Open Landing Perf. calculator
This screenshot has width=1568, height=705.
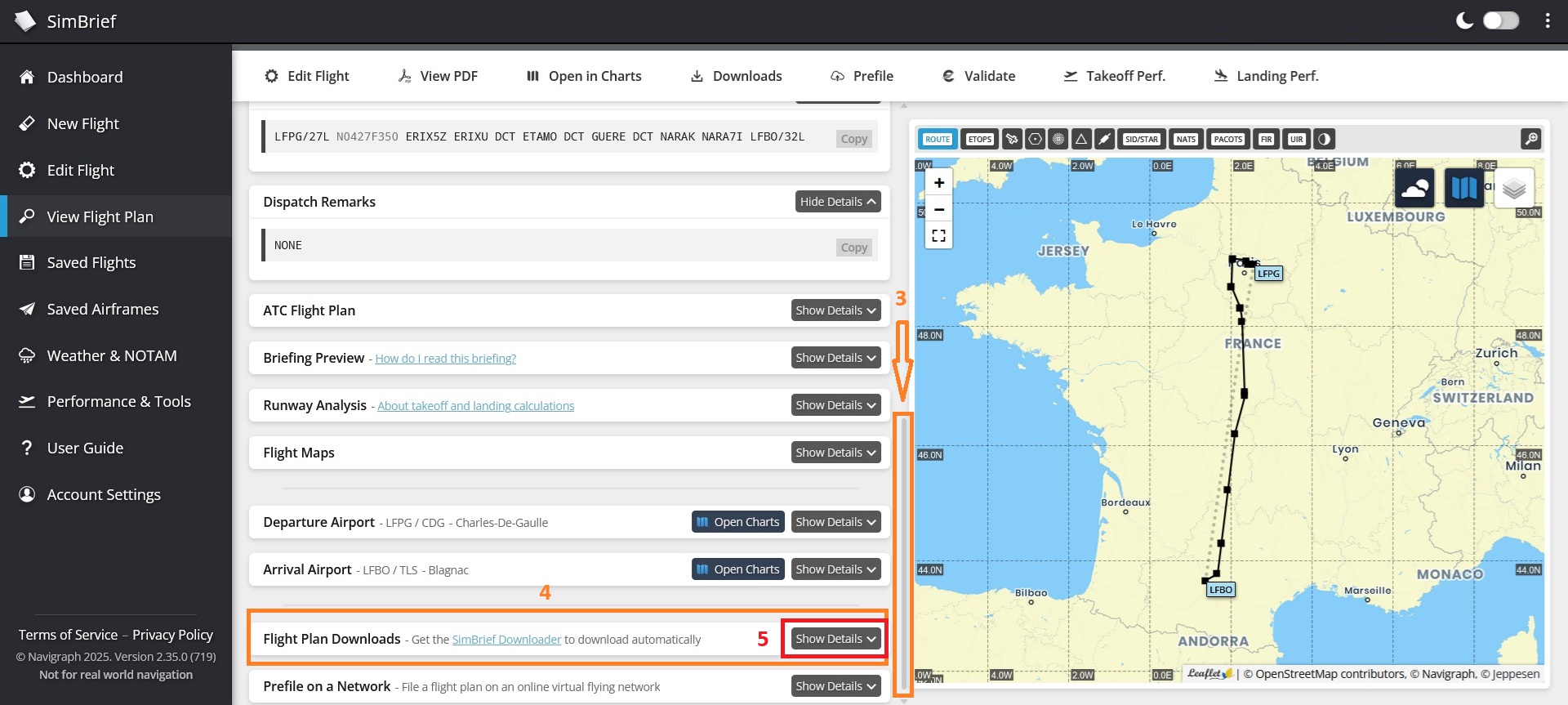tap(1266, 76)
